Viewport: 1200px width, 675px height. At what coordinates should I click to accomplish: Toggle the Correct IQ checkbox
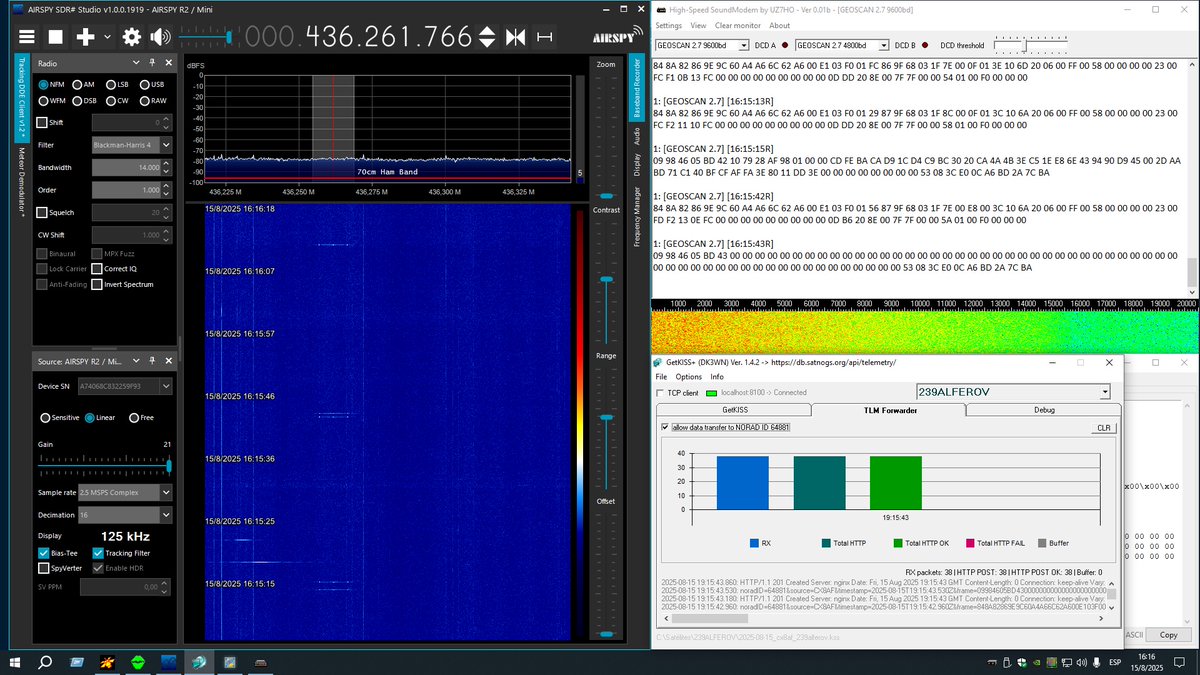click(x=97, y=269)
